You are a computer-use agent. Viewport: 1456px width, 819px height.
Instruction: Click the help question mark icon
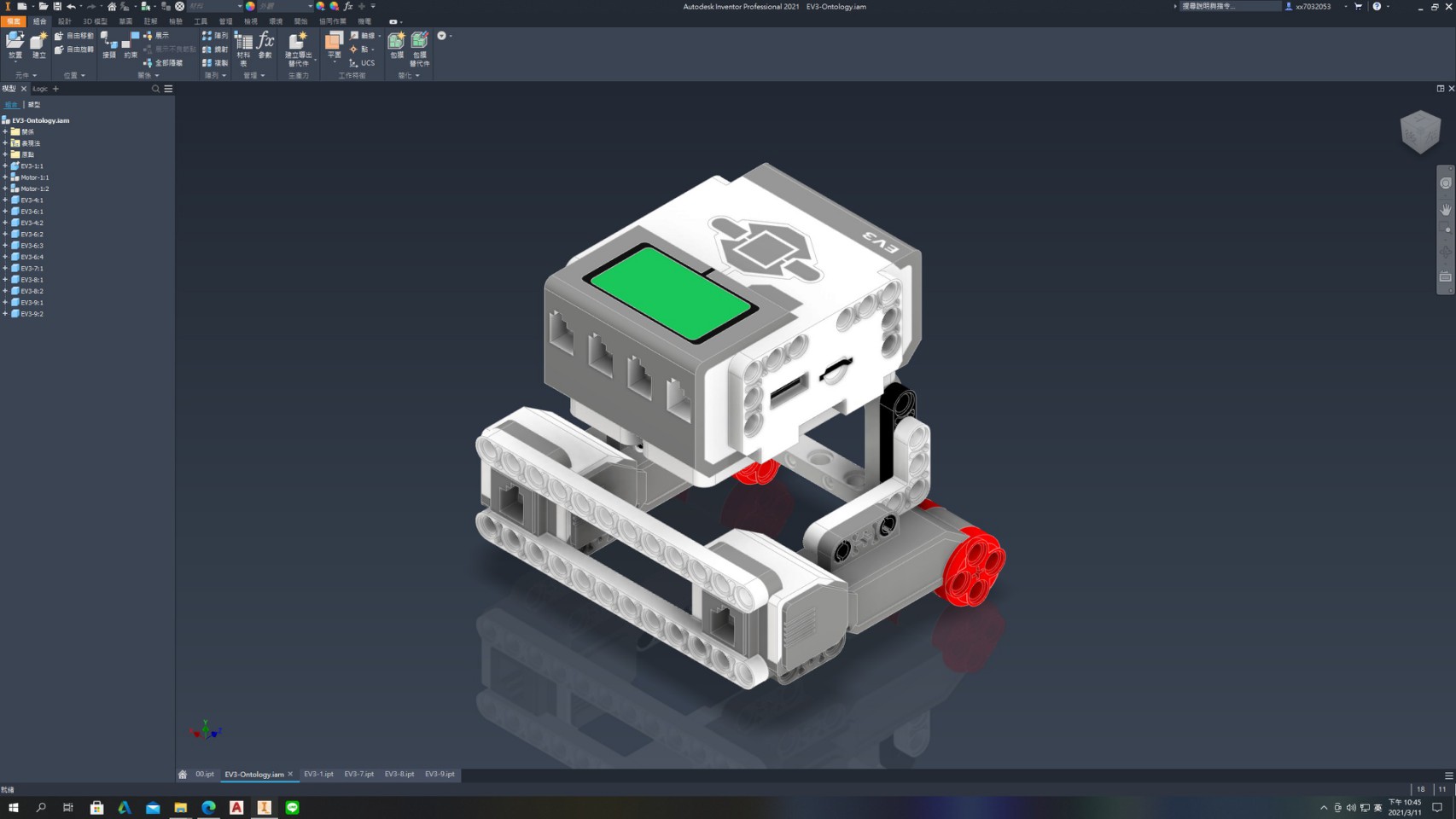(x=1377, y=6)
